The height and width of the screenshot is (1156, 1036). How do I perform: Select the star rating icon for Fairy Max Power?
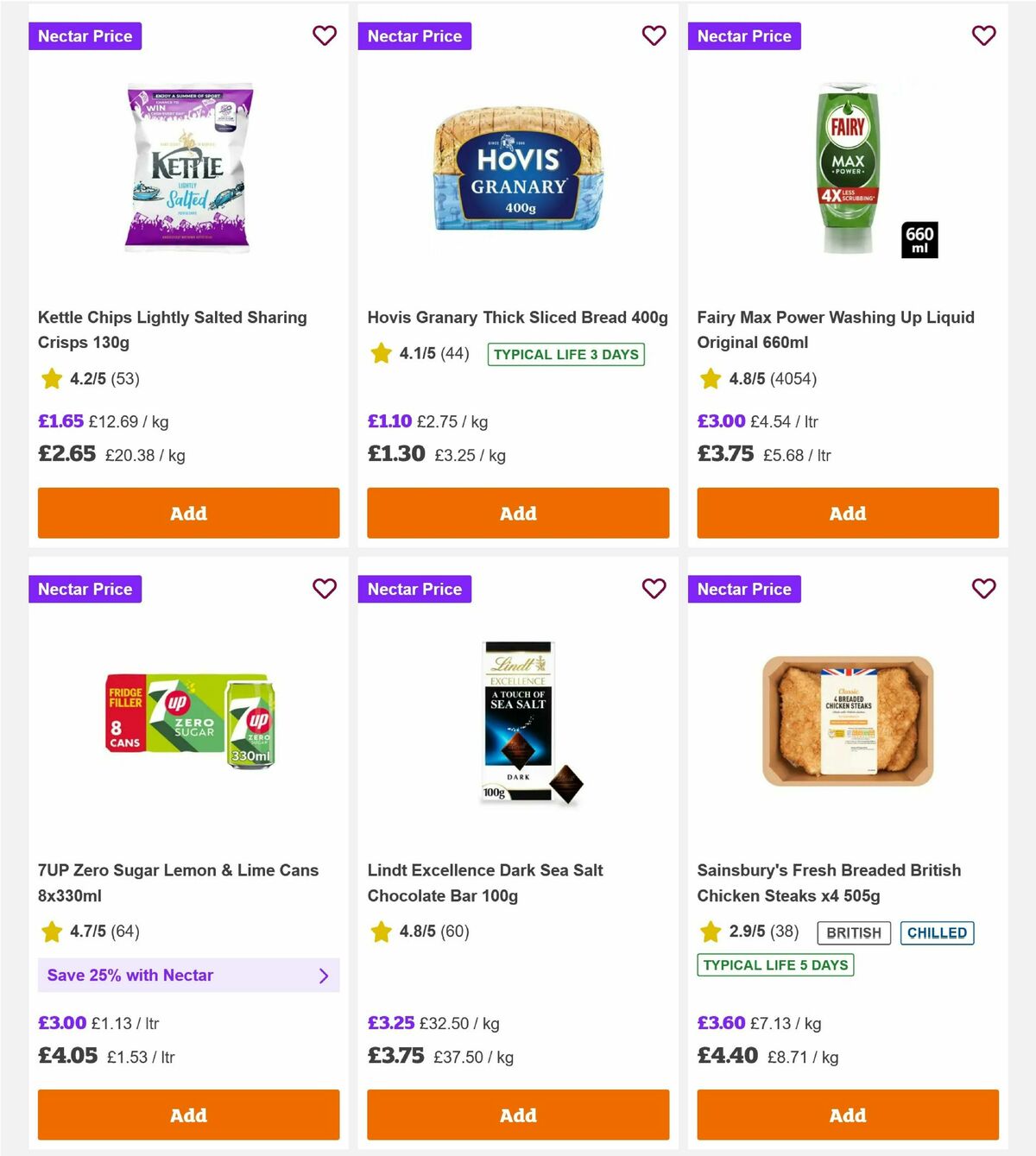tap(711, 378)
